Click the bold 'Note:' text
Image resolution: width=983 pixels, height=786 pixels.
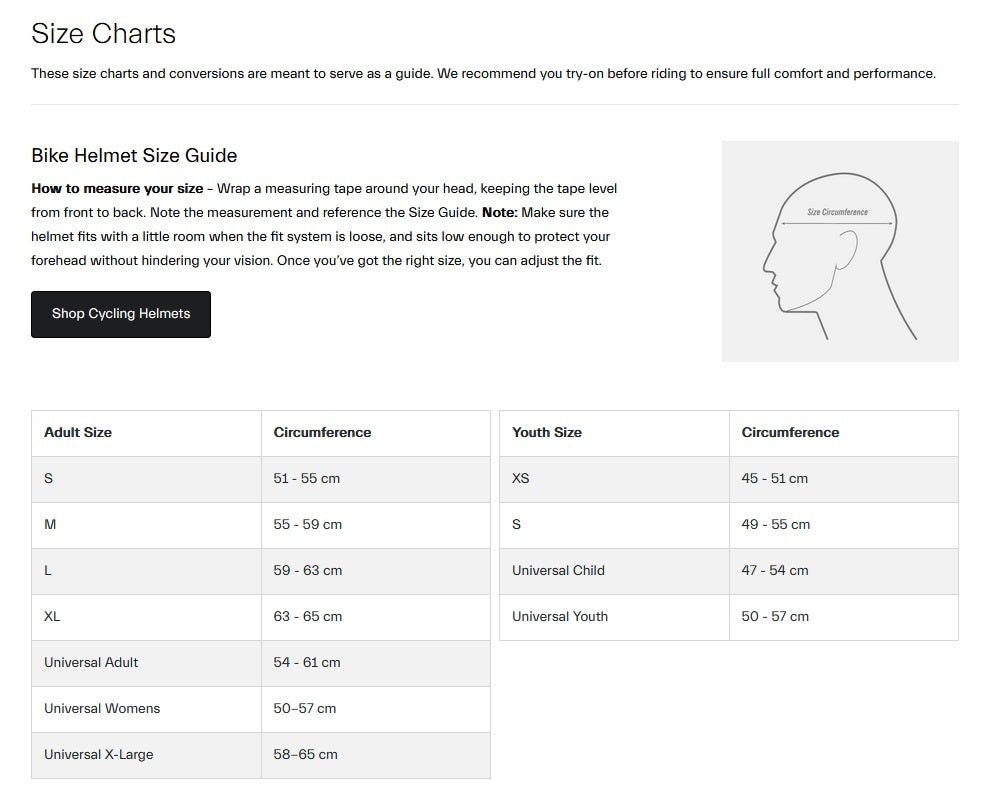[500, 212]
